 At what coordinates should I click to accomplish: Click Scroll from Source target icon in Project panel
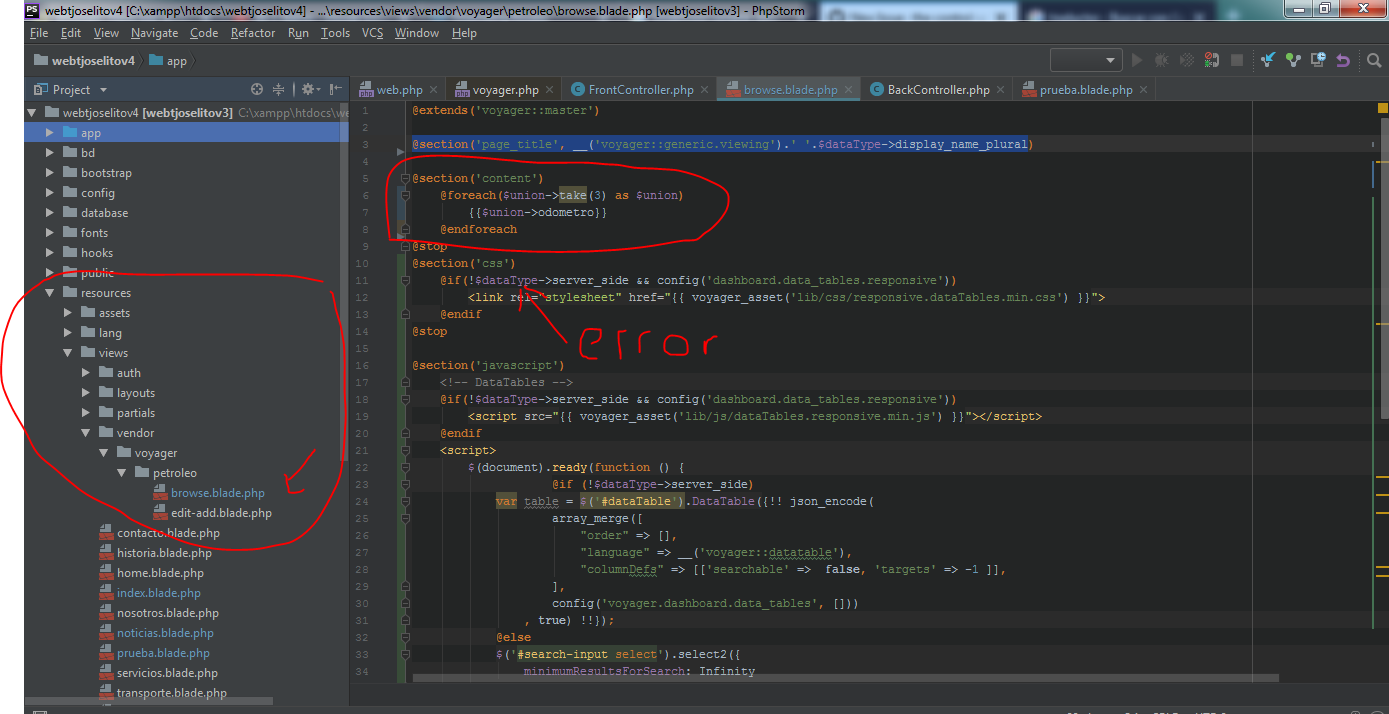pyautogui.click(x=257, y=89)
